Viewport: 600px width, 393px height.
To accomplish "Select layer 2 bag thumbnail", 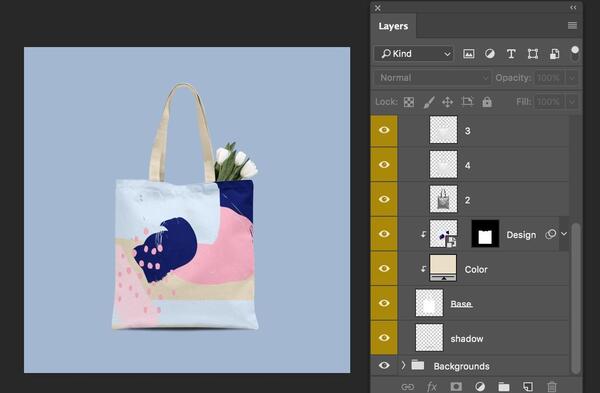I will point(443,199).
